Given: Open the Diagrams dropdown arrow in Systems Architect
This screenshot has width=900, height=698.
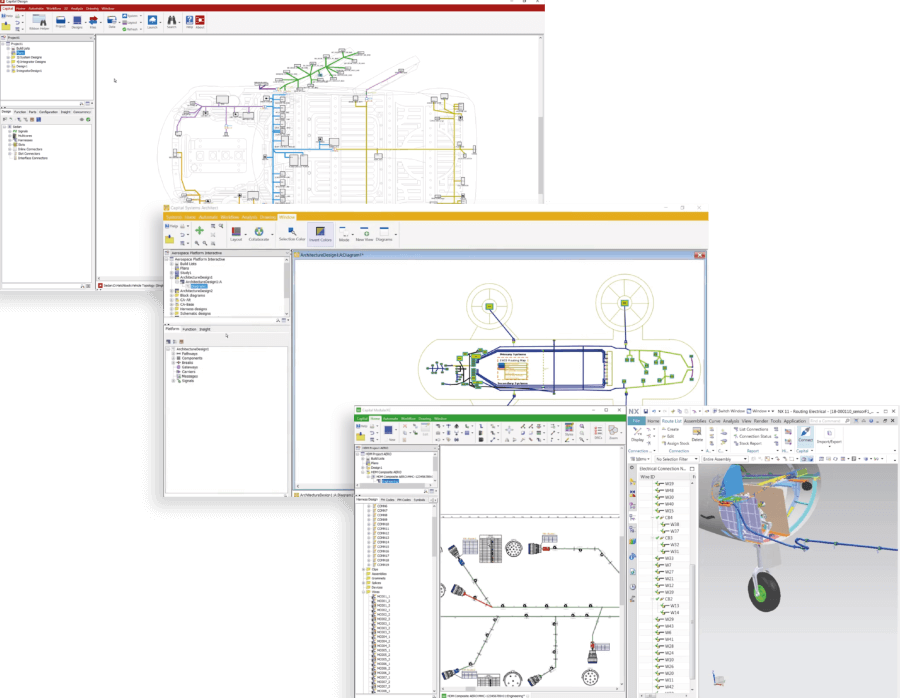Looking at the screenshot, I should [395, 234].
